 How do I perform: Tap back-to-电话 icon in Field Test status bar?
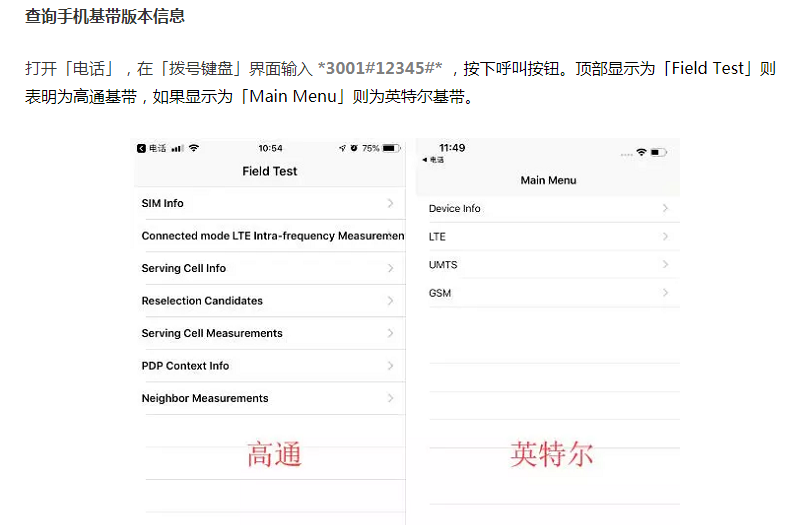click(141, 148)
